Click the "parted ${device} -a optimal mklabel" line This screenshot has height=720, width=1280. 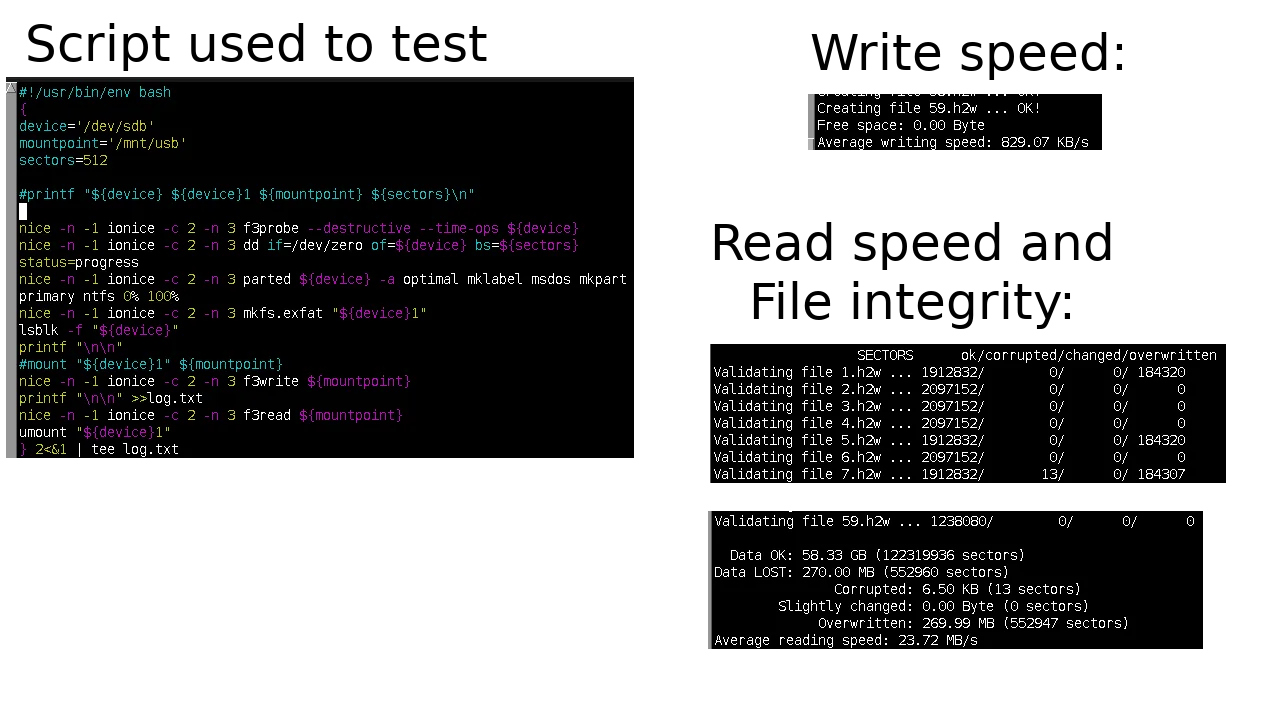pos(323,279)
